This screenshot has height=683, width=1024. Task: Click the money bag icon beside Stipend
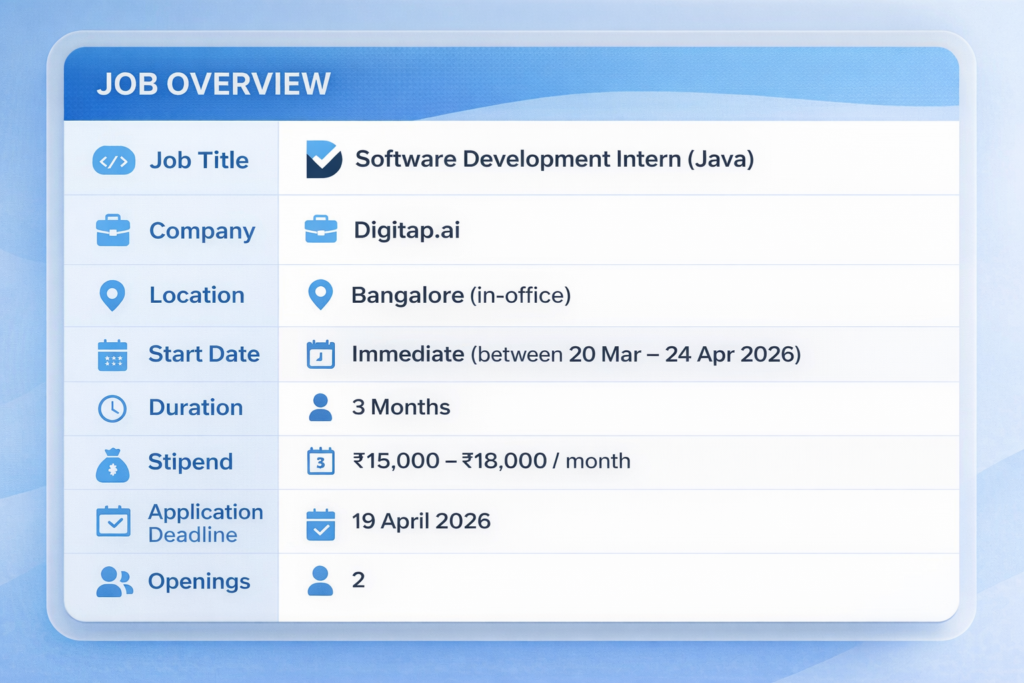(112, 463)
